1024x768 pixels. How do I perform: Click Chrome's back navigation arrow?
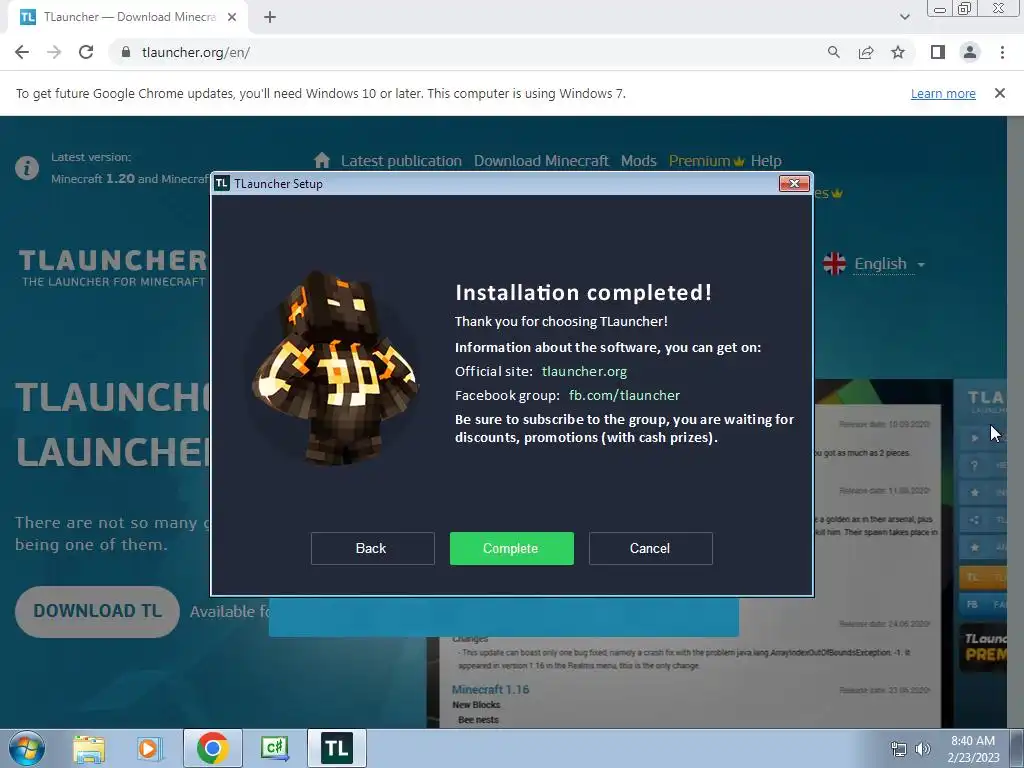(x=22, y=52)
